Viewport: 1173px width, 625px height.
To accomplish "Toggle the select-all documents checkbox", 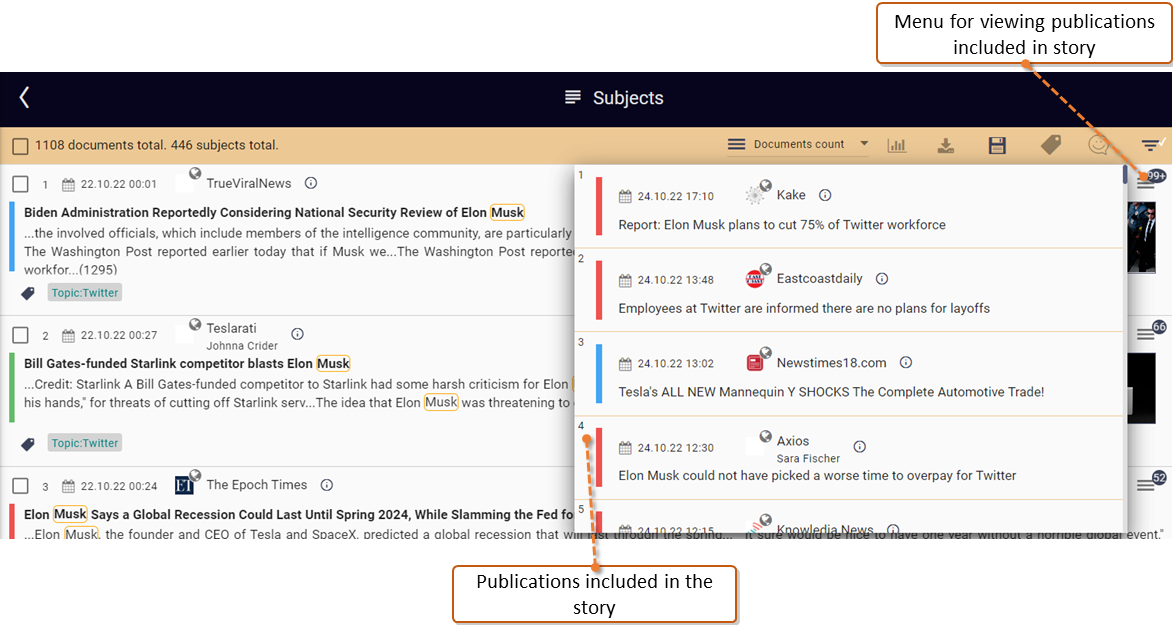I will (x=20, y=146).
